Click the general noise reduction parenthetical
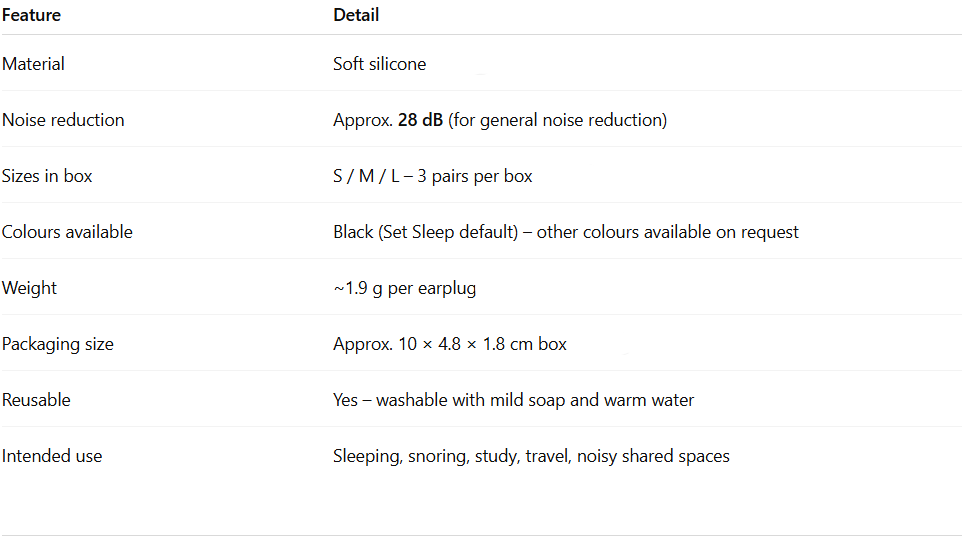The height and width of the screenshot is (548, 976). [557, 120]
